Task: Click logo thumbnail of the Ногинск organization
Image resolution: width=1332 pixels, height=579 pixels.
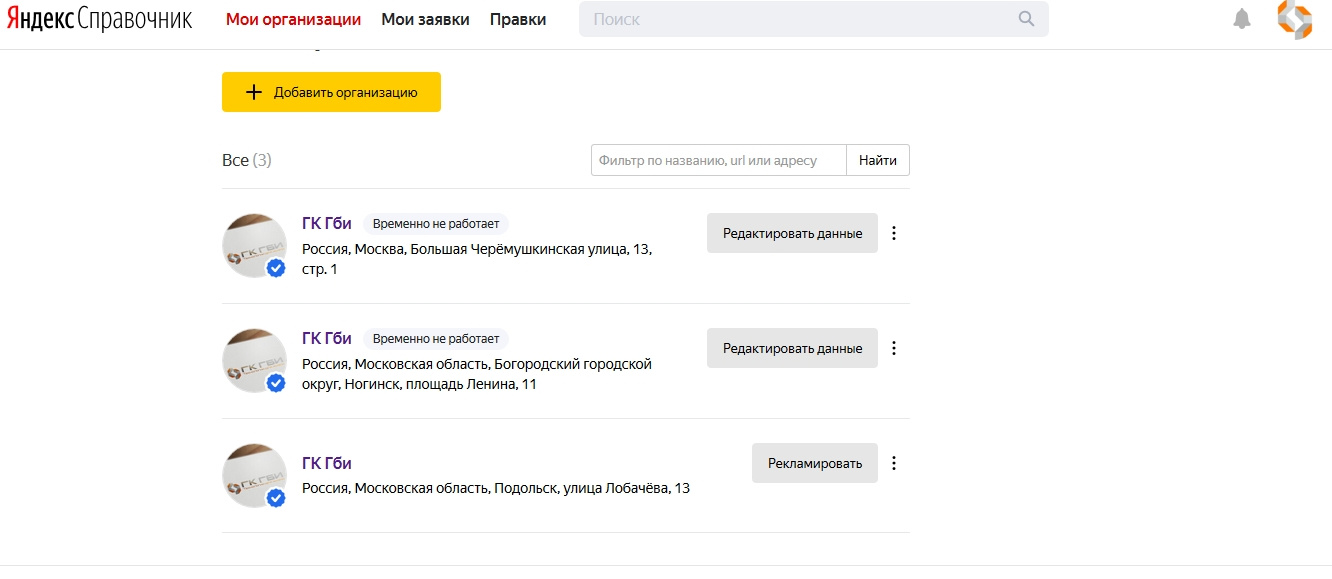Action: click(x=254, y=361)
